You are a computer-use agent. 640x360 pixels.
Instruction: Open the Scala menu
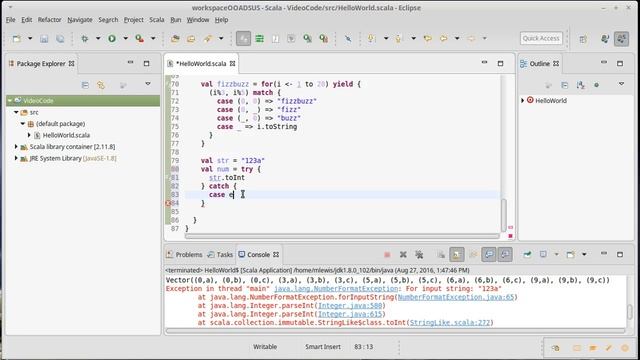coord(156,20)
